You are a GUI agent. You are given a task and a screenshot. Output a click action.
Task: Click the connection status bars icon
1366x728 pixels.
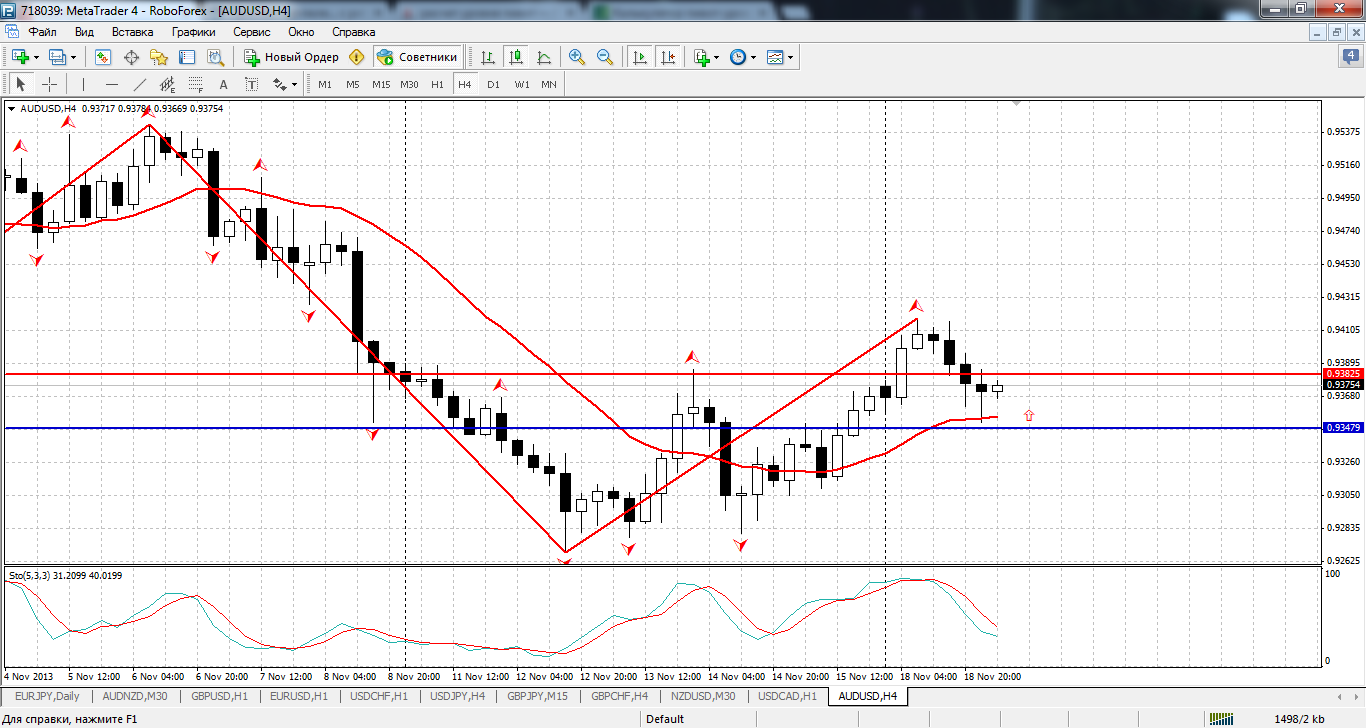click(x=1223, y=719)
